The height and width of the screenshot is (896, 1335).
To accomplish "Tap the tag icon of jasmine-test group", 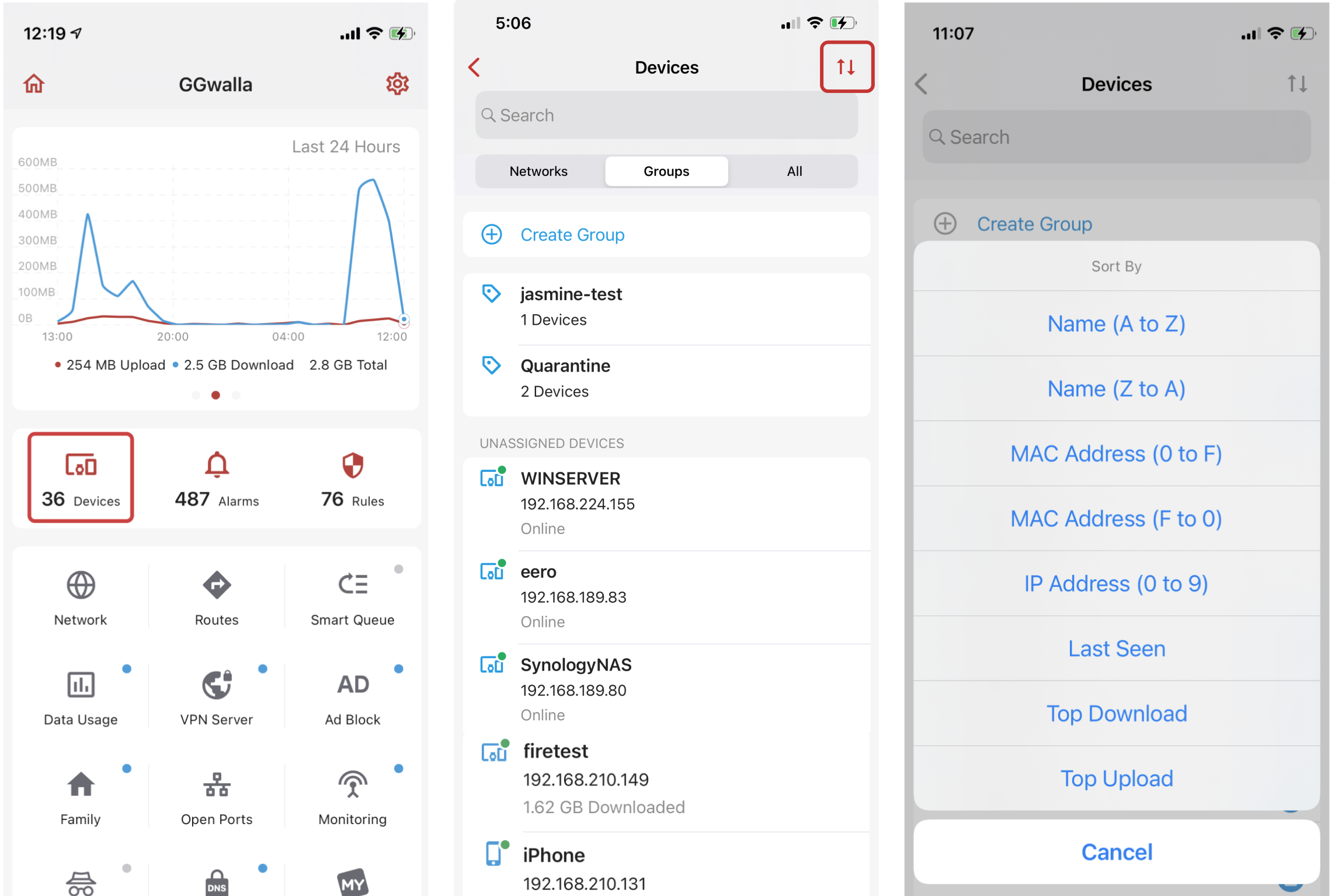I will pyautogui.click(x=491, y=293).
